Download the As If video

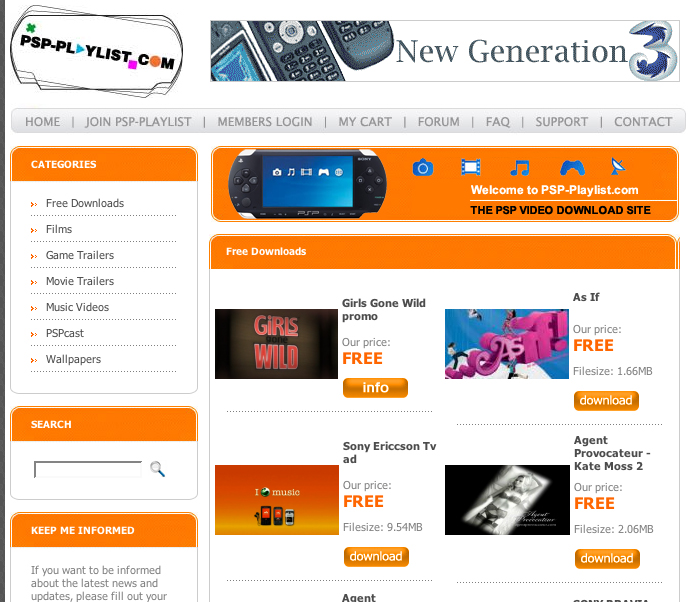pos(606,401)
